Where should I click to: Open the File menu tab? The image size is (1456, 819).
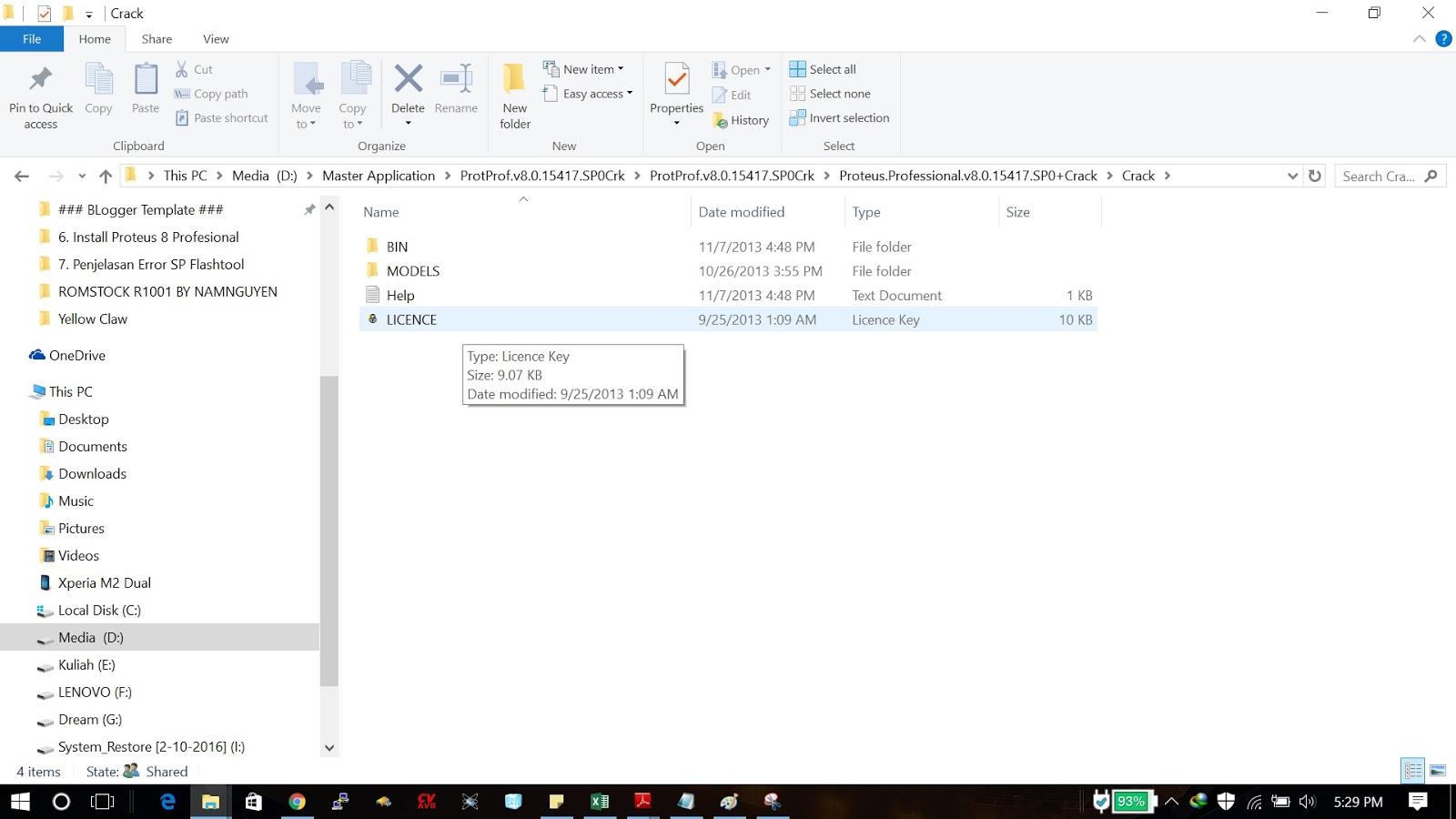coord(32,39)
